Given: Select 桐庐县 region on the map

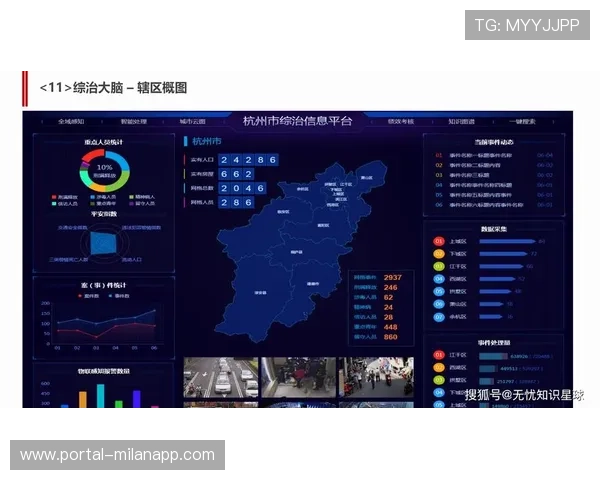Looking at the screenshot, I should coord(296,252).
